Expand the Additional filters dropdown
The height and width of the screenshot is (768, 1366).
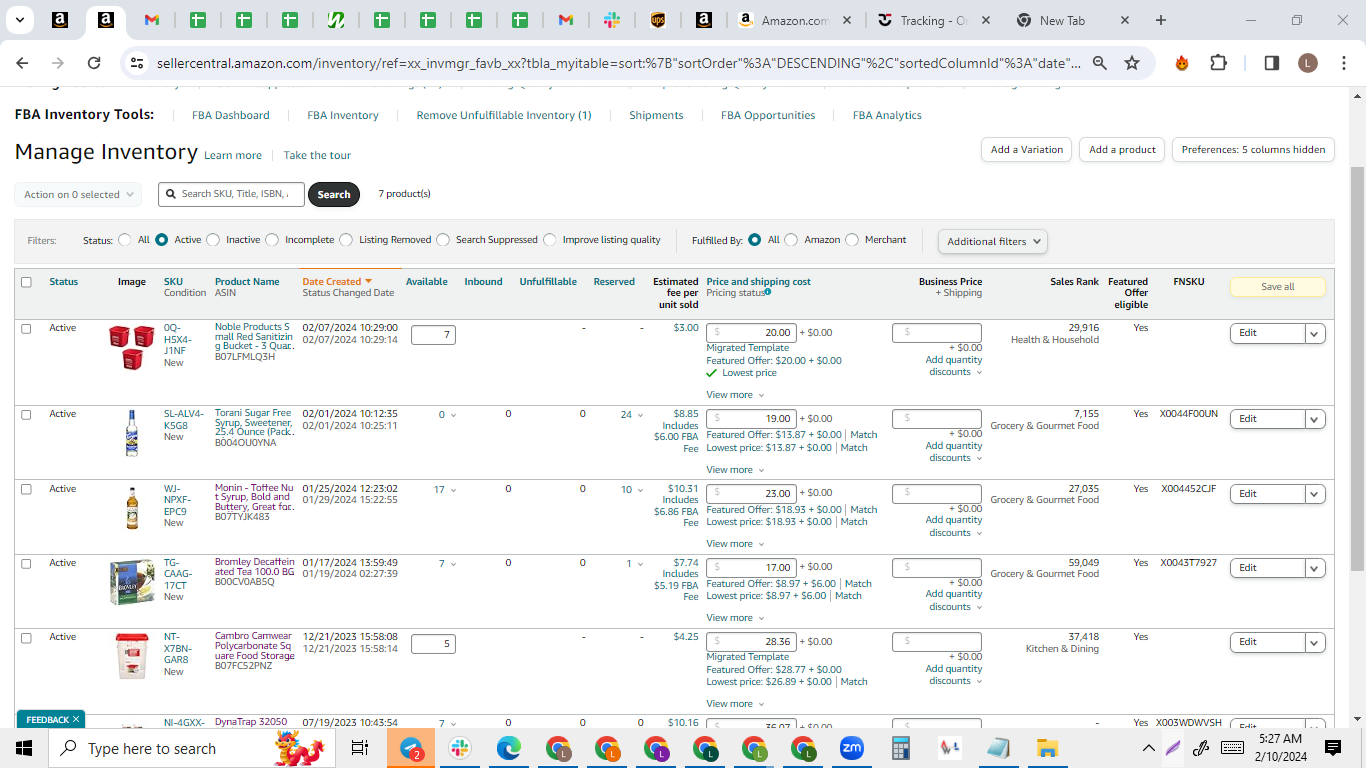click(x=992, y=241)
